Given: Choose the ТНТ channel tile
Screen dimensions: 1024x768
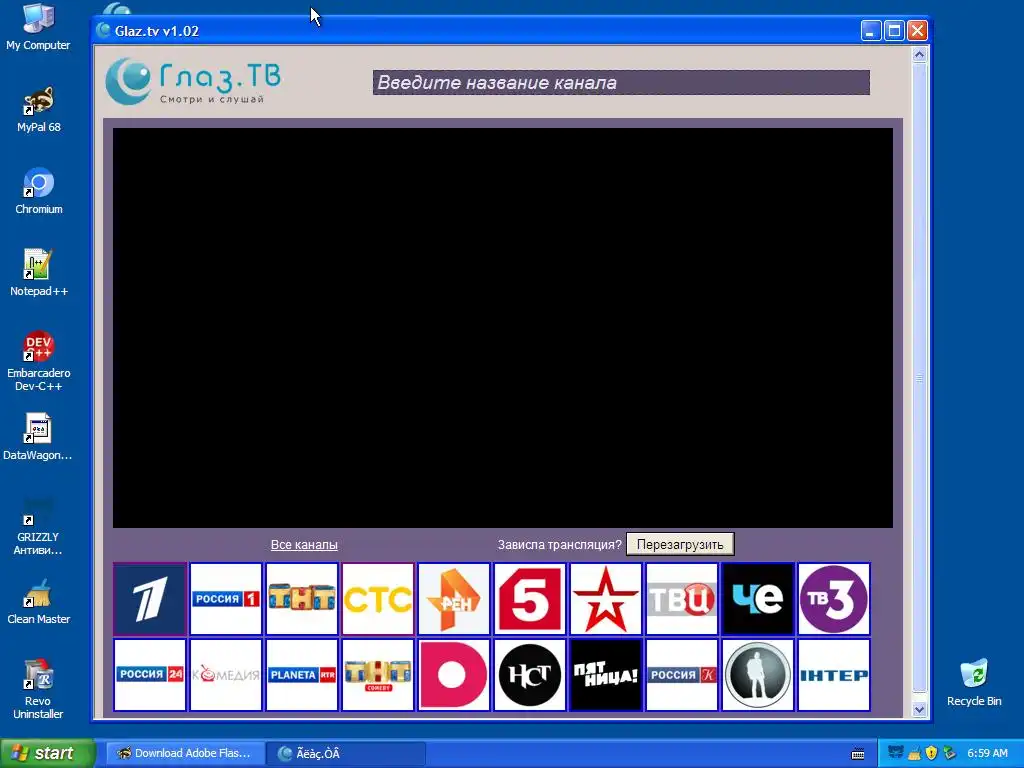Looking at the screenshot, I should click(x=302, y=599).
